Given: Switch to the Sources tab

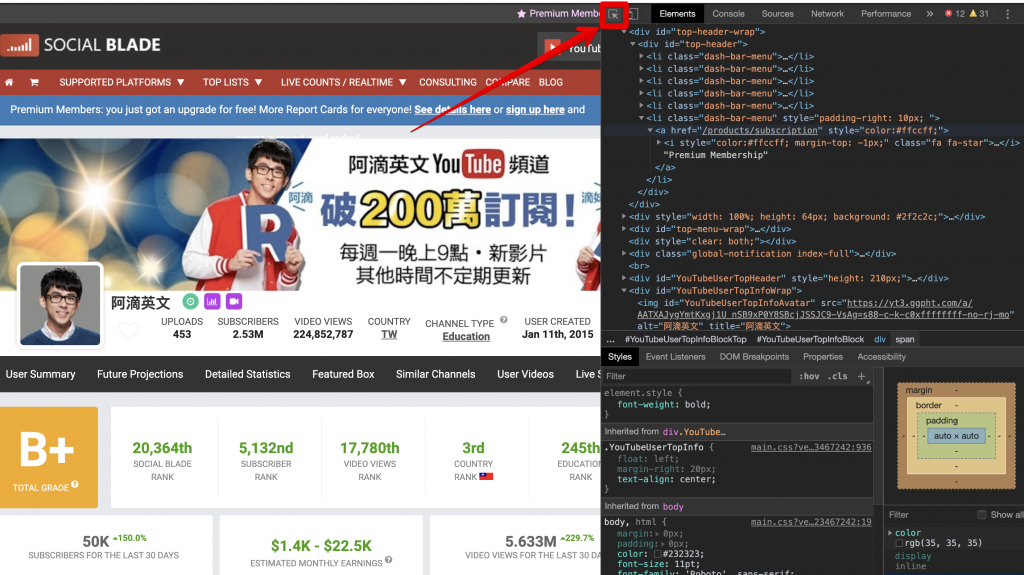Looking at the screenshot, I should tap(777, 14).
